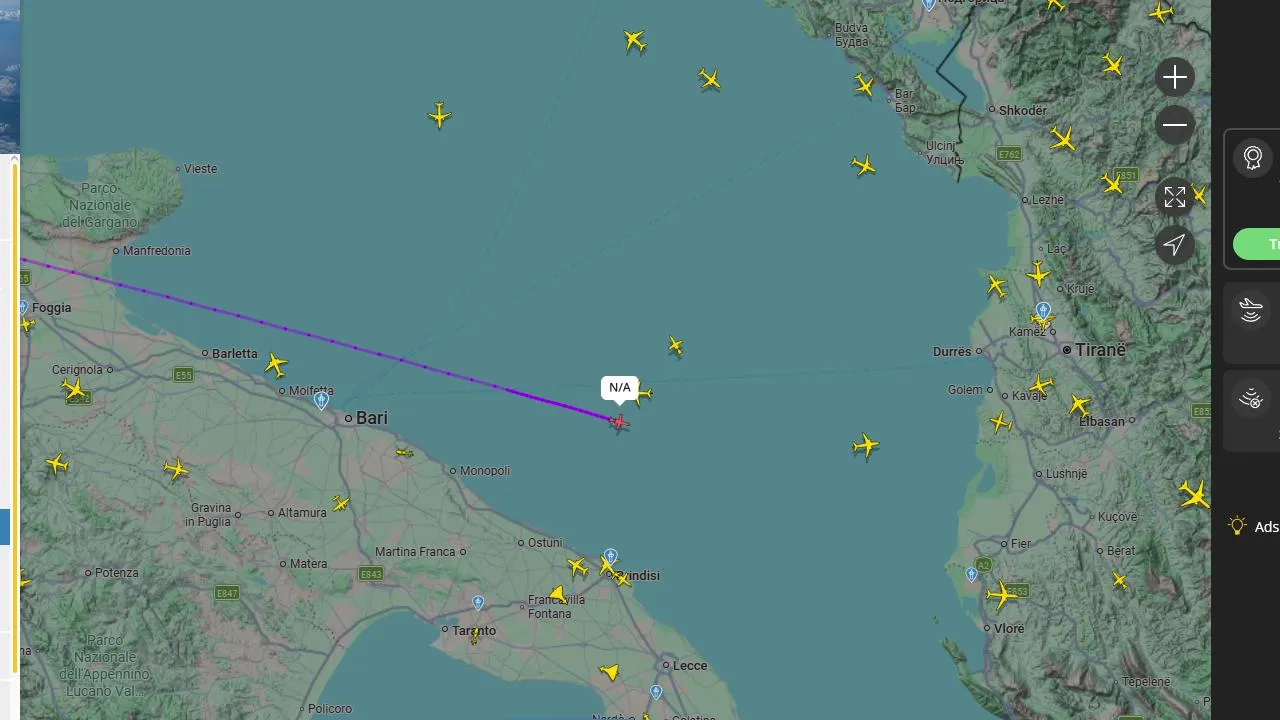Viewport: 1280px width, 720px height.
Task: Select the Bari airport pin
Action: pyautogui.click(x=321, y=400)
